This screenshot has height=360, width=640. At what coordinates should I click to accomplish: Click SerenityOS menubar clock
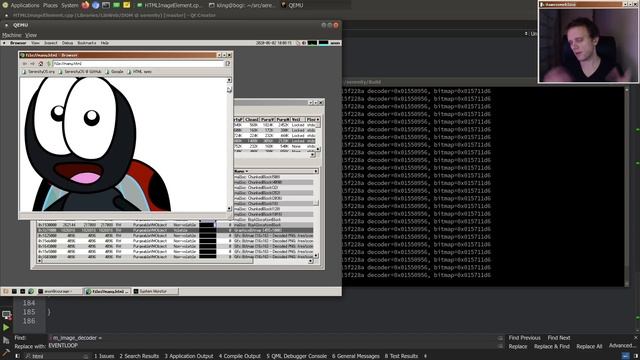coord(273,43)
